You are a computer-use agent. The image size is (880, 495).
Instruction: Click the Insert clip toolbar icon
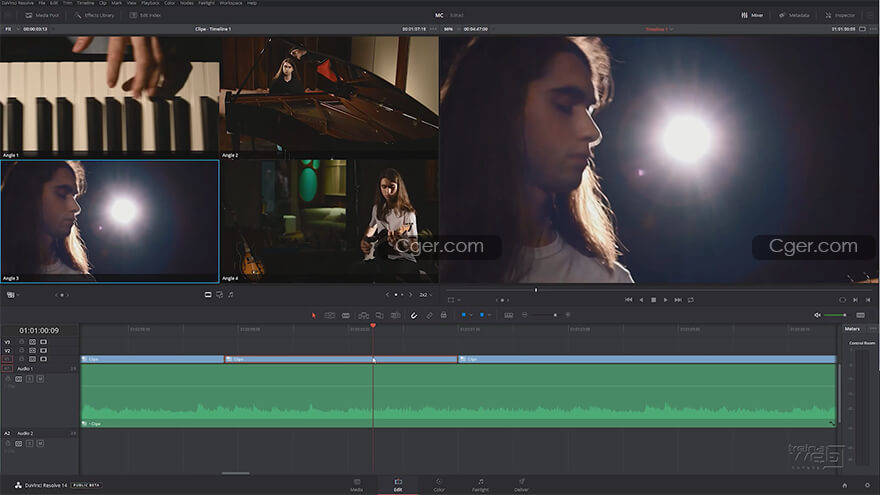[x=364, y=315]
